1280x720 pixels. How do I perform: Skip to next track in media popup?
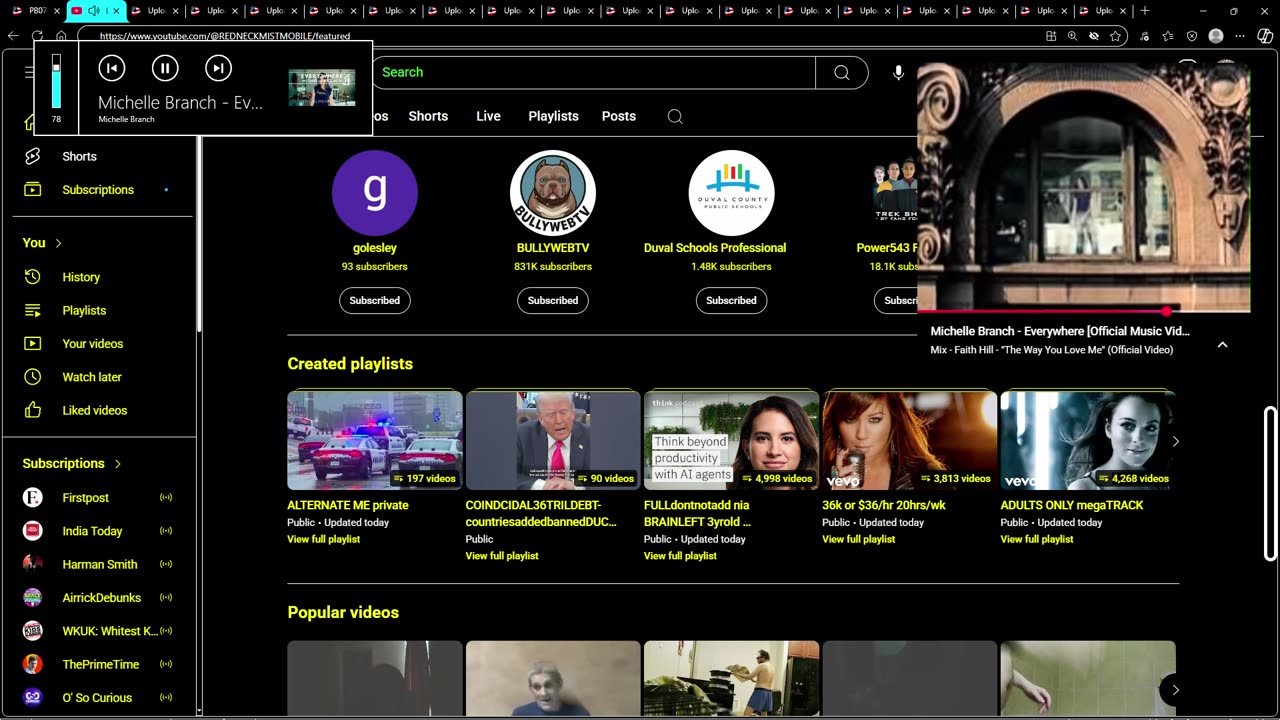coord(218,68)
